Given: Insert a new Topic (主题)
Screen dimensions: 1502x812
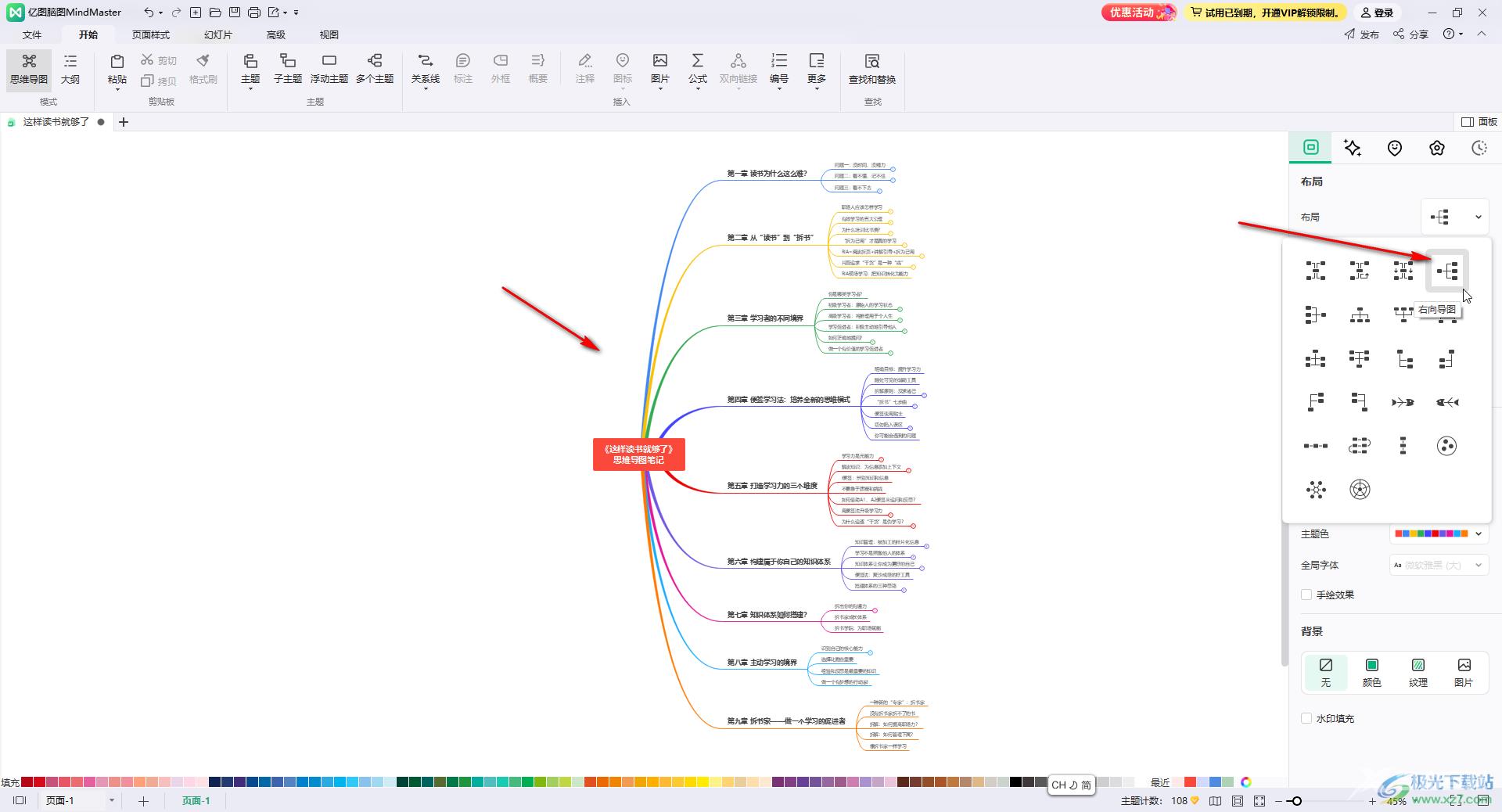Looking at the screenshot, I should tap(250, 69).
